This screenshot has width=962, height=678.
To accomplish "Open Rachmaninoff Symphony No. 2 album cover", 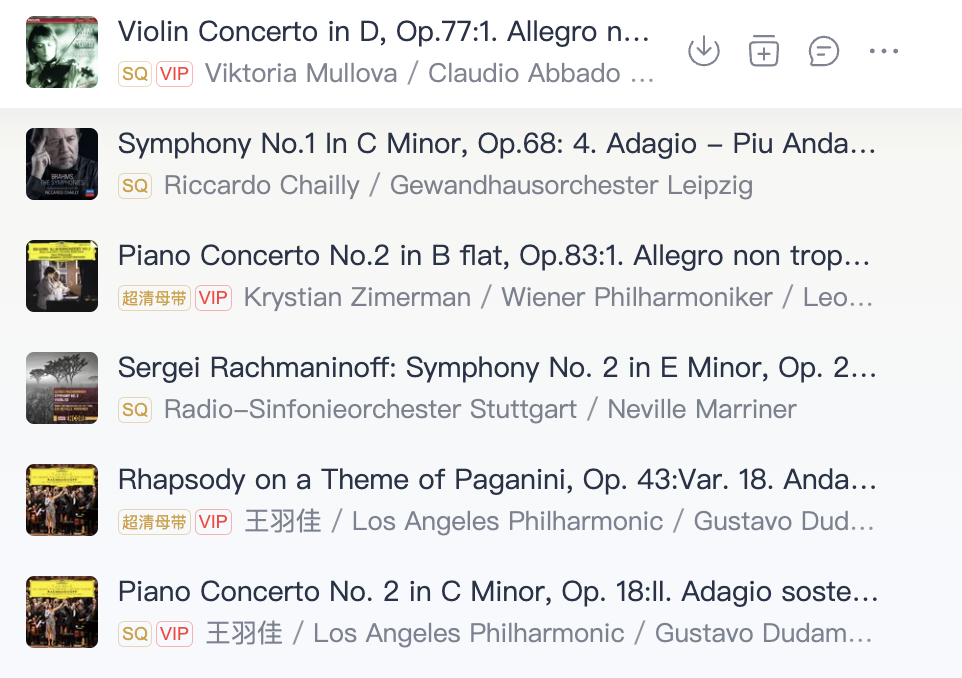I will (x=62, y=388).
